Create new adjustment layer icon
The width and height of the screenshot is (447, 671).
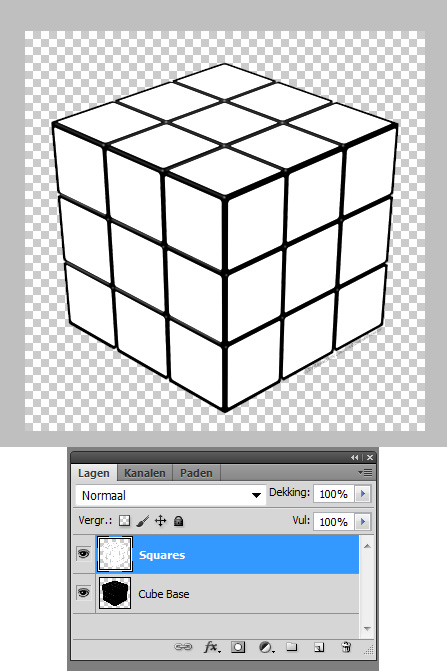(x=266, y=647)
